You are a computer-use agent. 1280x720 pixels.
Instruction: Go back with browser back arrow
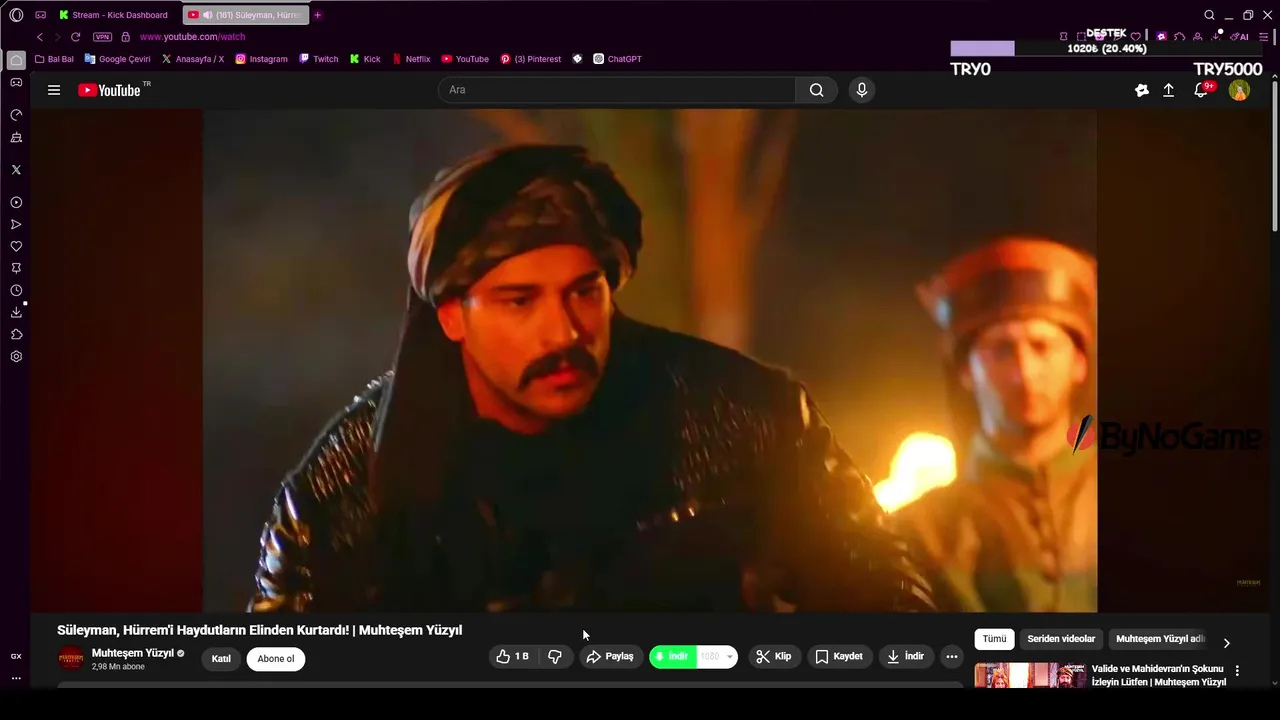tap(40, 37)
